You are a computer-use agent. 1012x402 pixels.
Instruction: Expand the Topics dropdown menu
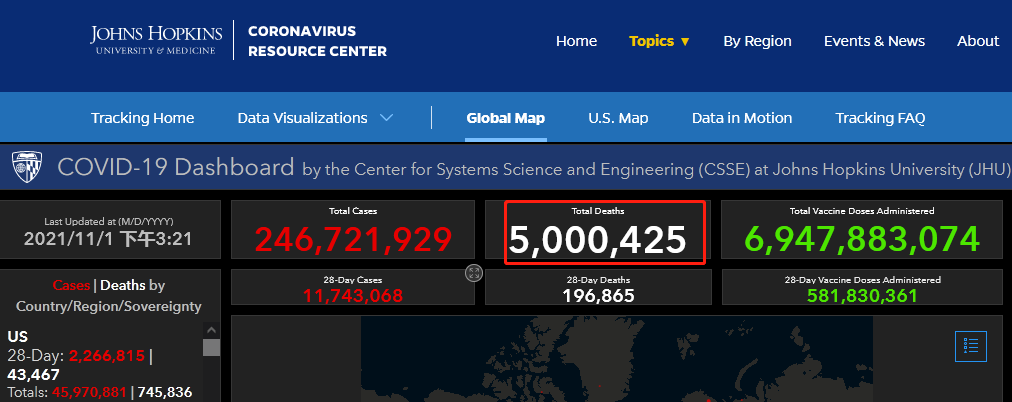[659, 41]
